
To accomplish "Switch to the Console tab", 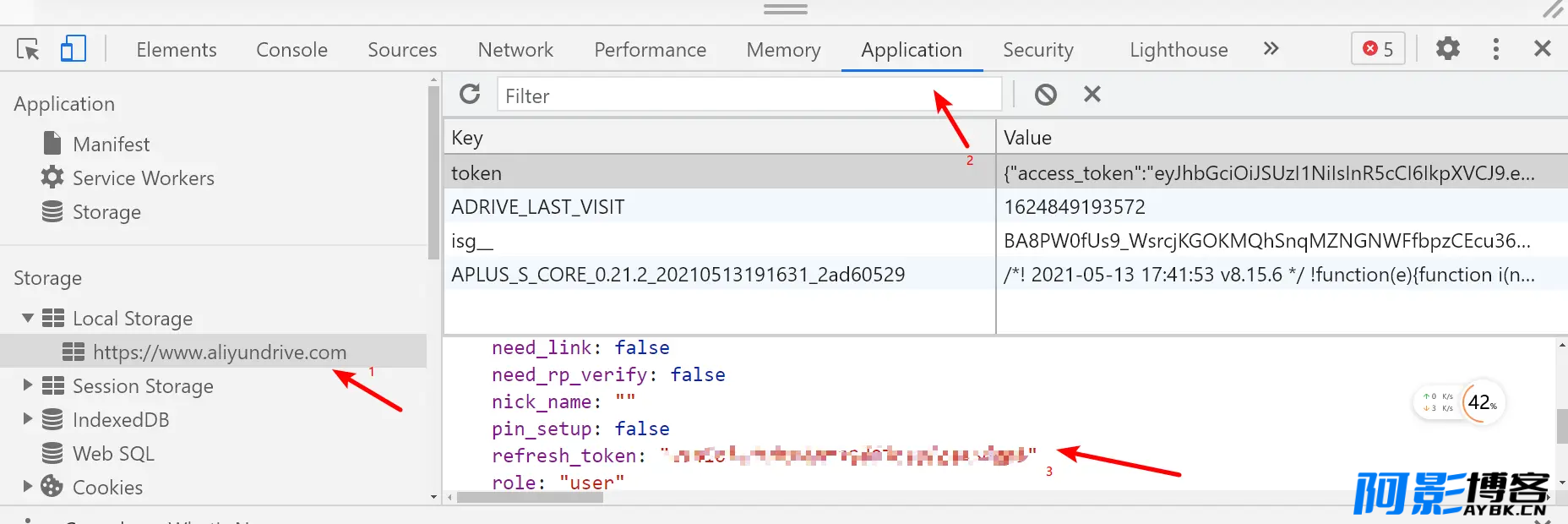I will [291, 50].
